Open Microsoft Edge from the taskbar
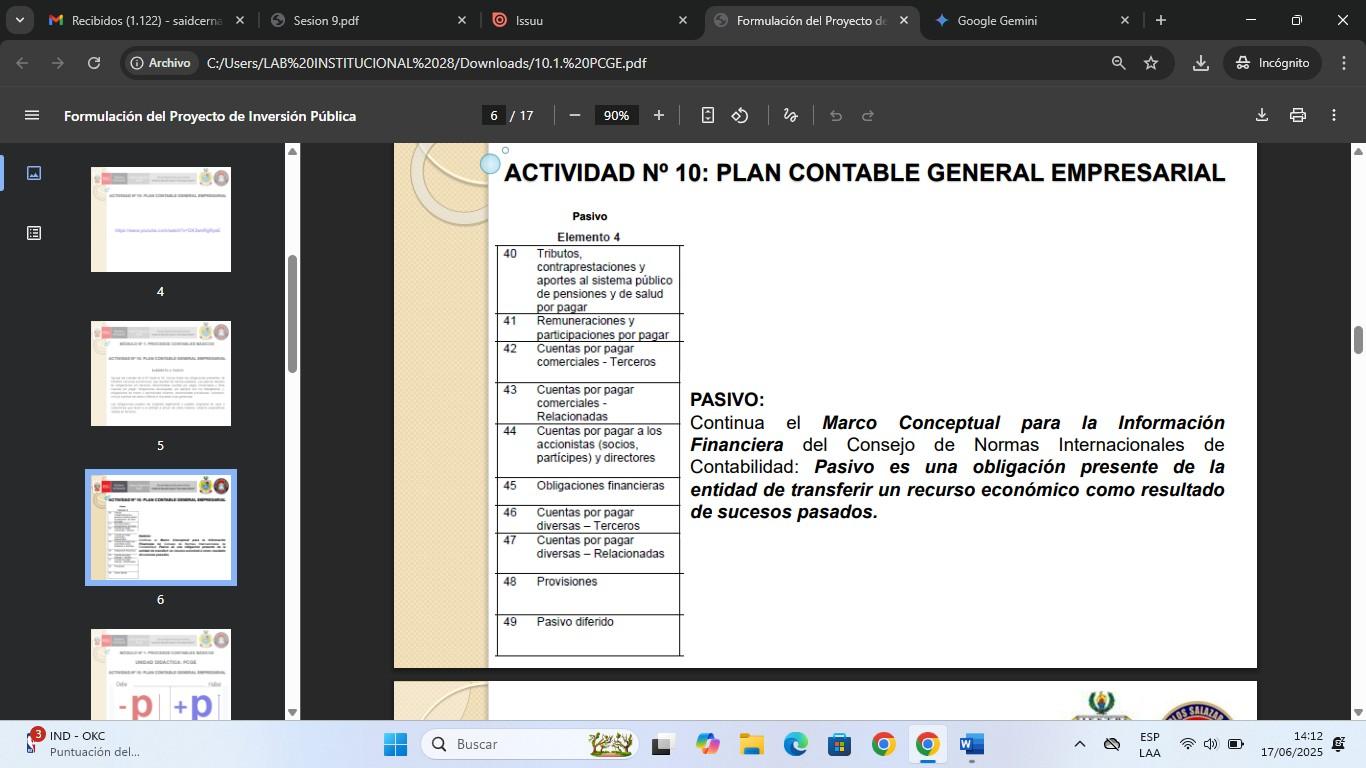This screenshot has width=1366, height=768. click(796, 744)
